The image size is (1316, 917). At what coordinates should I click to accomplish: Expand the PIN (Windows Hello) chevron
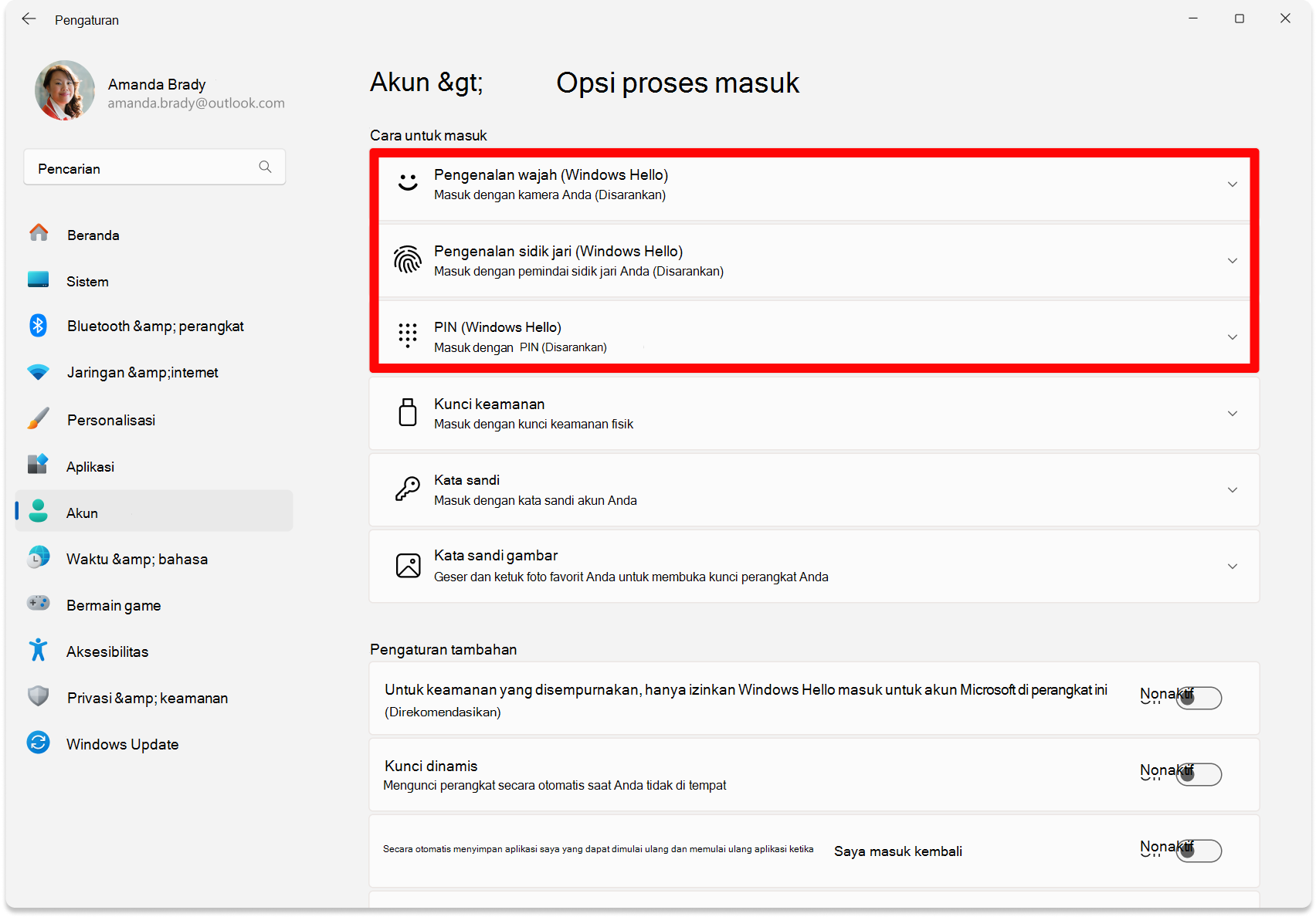1233,337
